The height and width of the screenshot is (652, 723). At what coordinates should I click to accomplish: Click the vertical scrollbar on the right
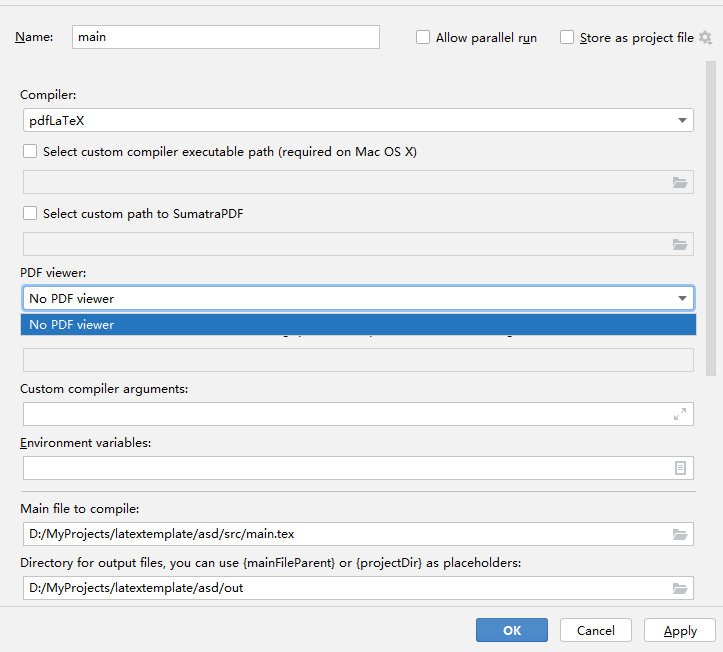click(711, 219)
